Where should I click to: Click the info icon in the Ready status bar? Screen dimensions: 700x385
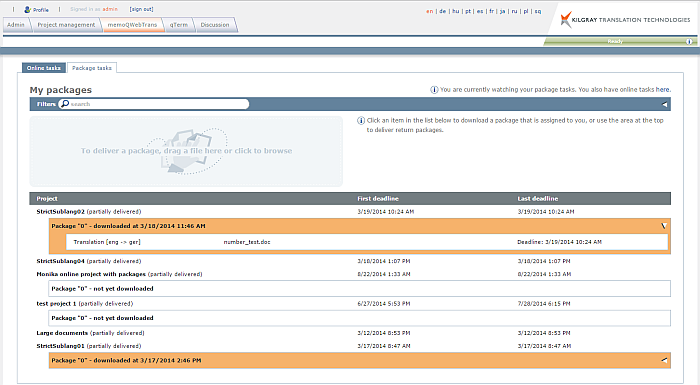[x=689, y=42]
